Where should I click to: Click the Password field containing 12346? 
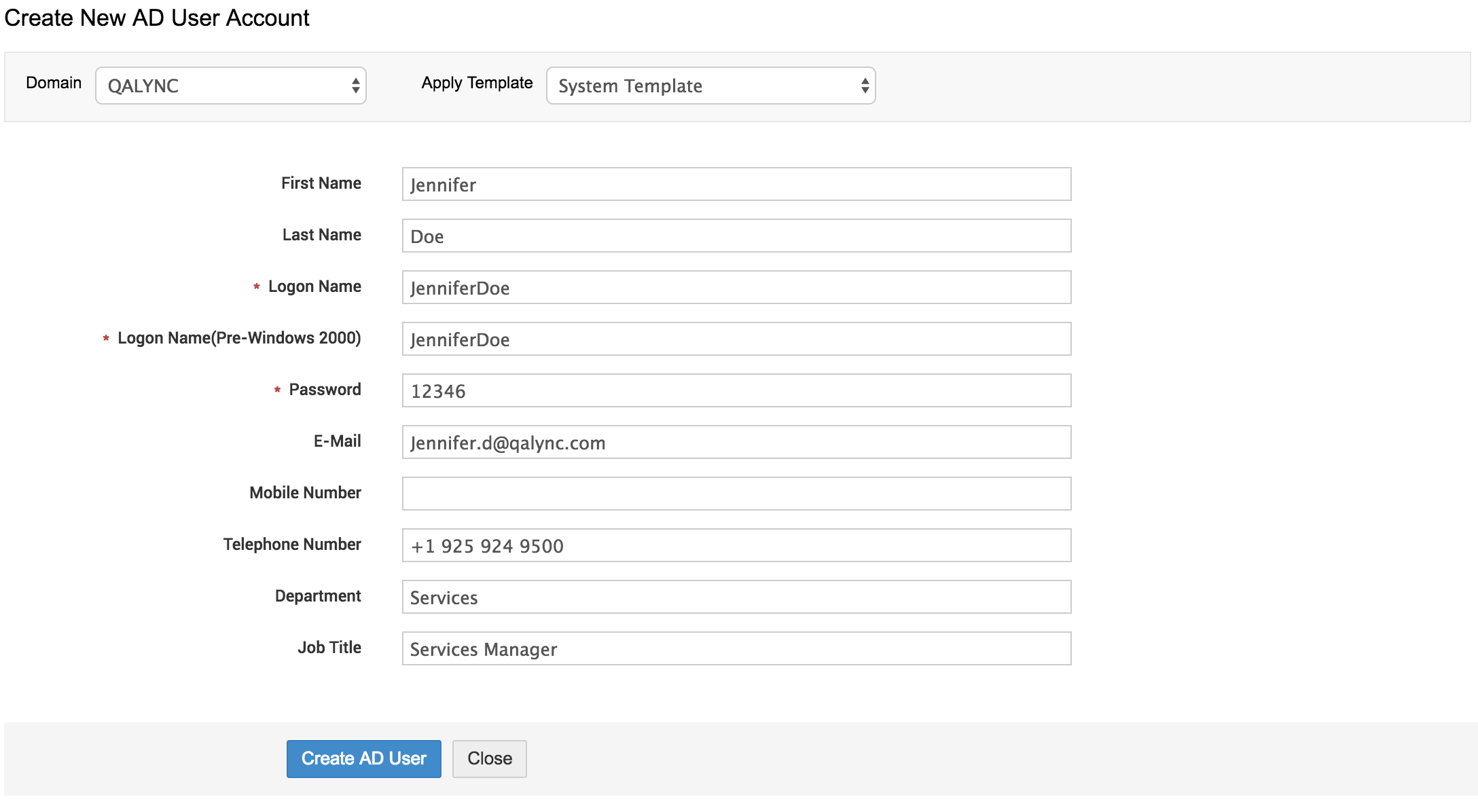pyautogui.click(x=736, y=390)
